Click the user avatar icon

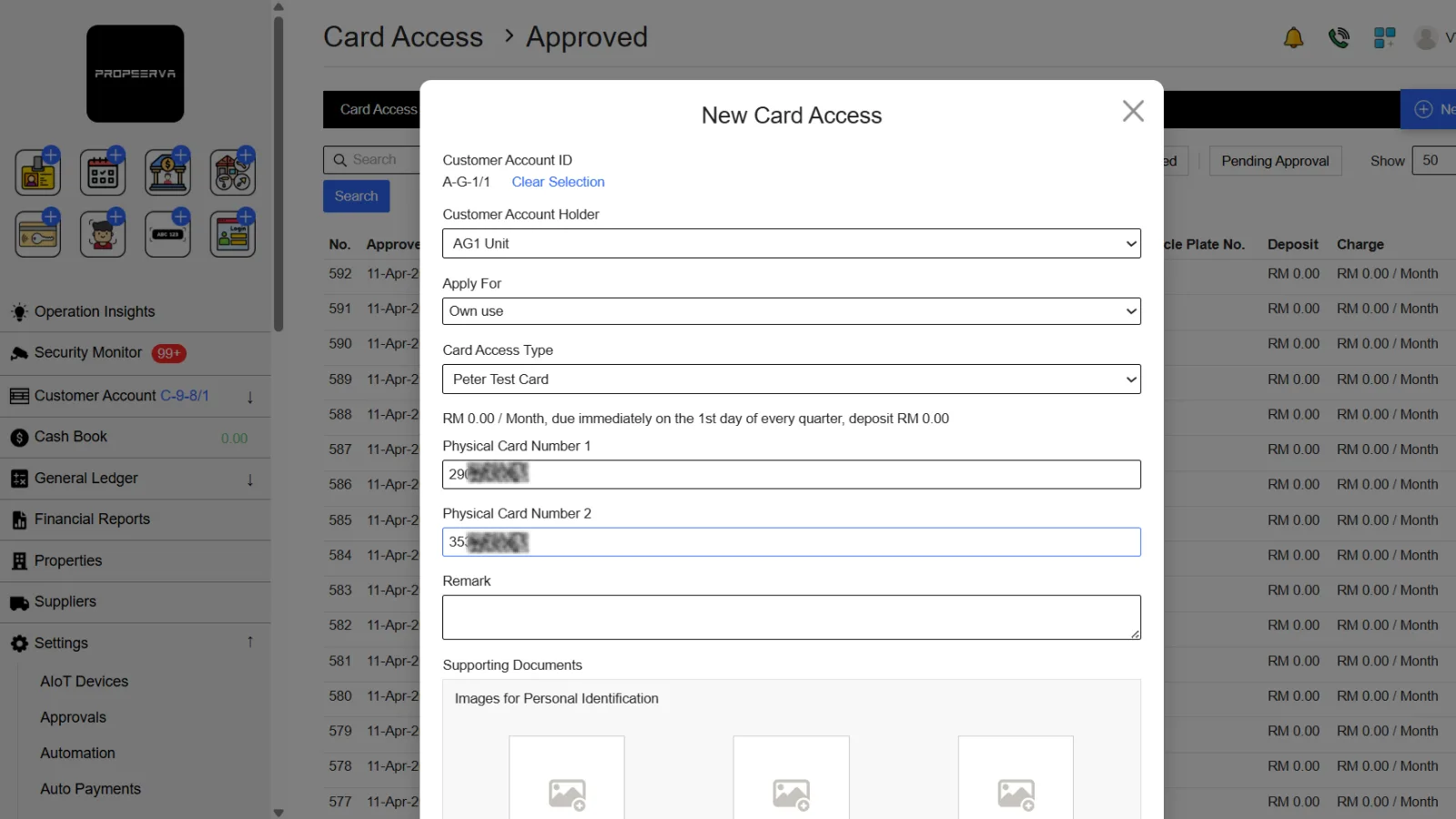tap(1426, 37)
